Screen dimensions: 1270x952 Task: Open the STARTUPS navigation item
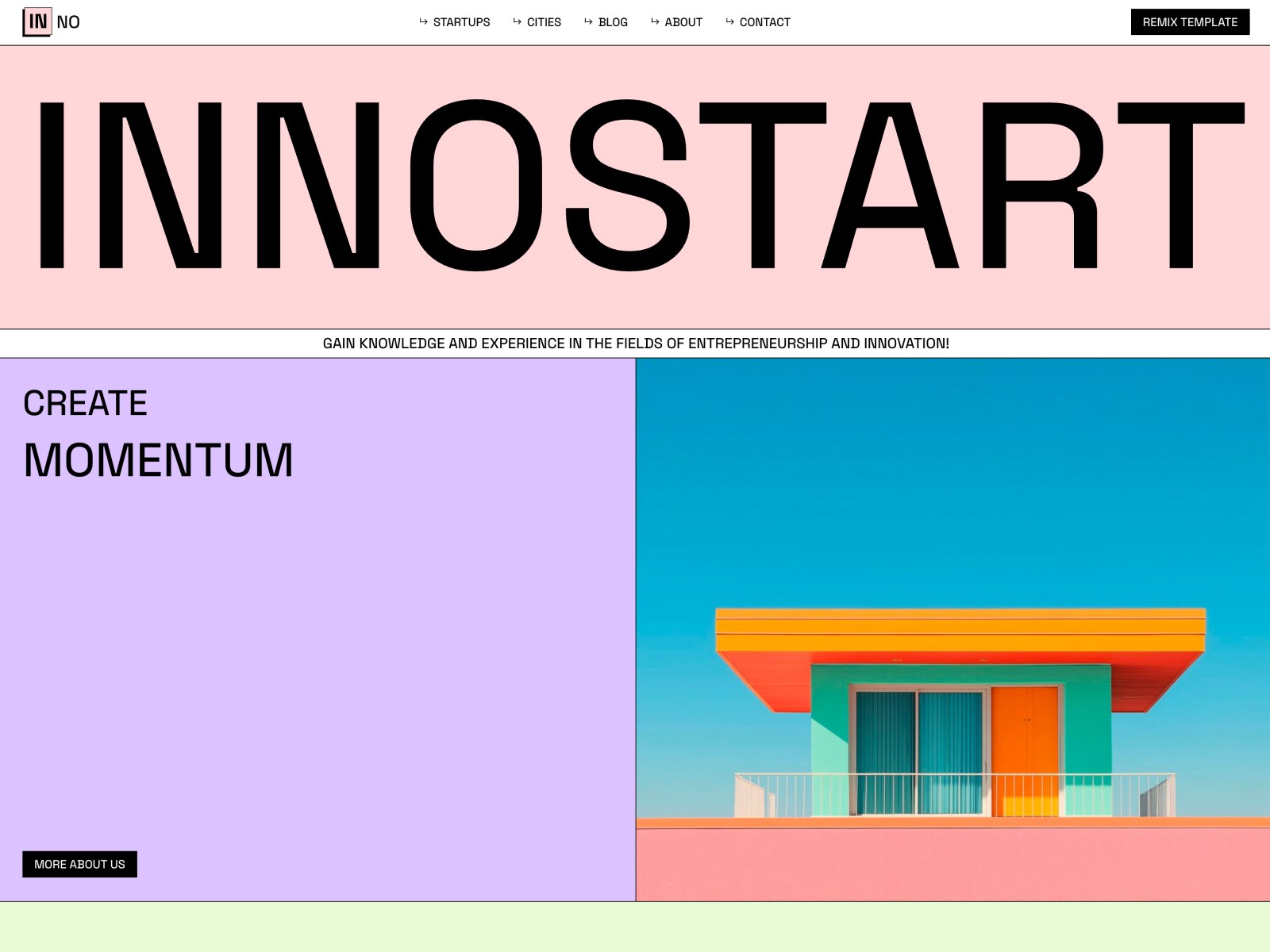[461, 22]
